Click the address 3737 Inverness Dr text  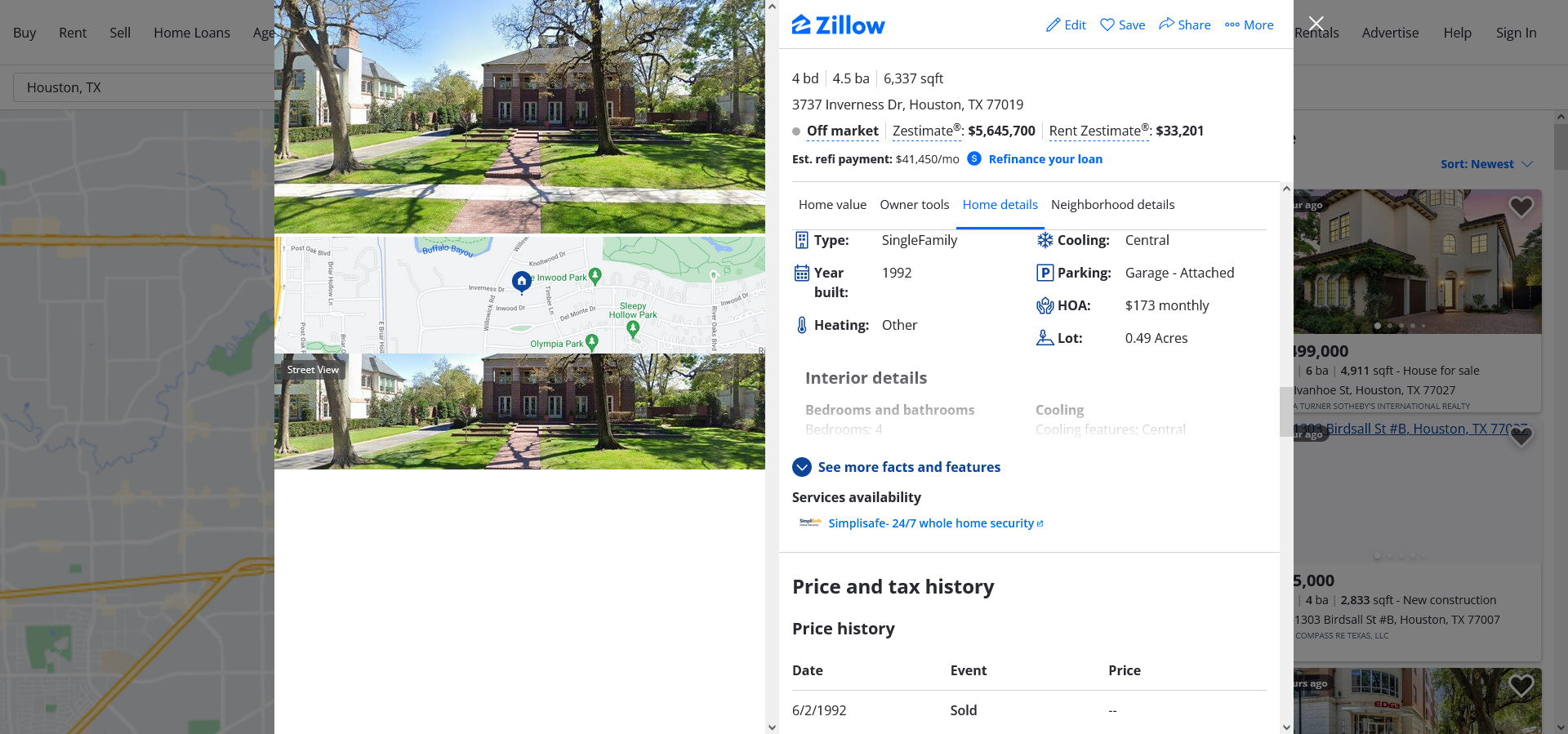point(907,105)
